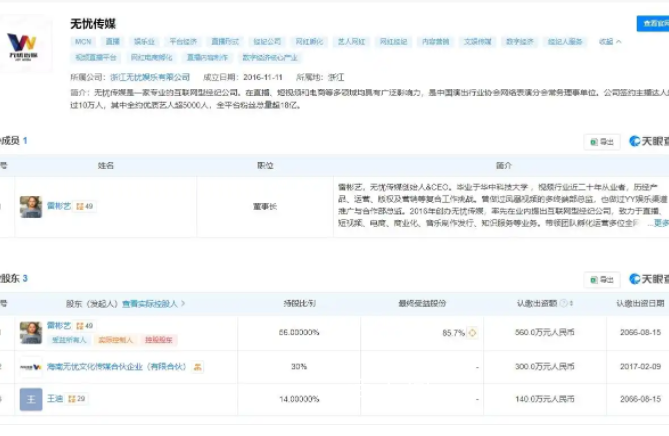This screenshot has width=669, height=436.
Task: Sort by 认缴出资额 column arrows
Action: (x=571, y=303)
